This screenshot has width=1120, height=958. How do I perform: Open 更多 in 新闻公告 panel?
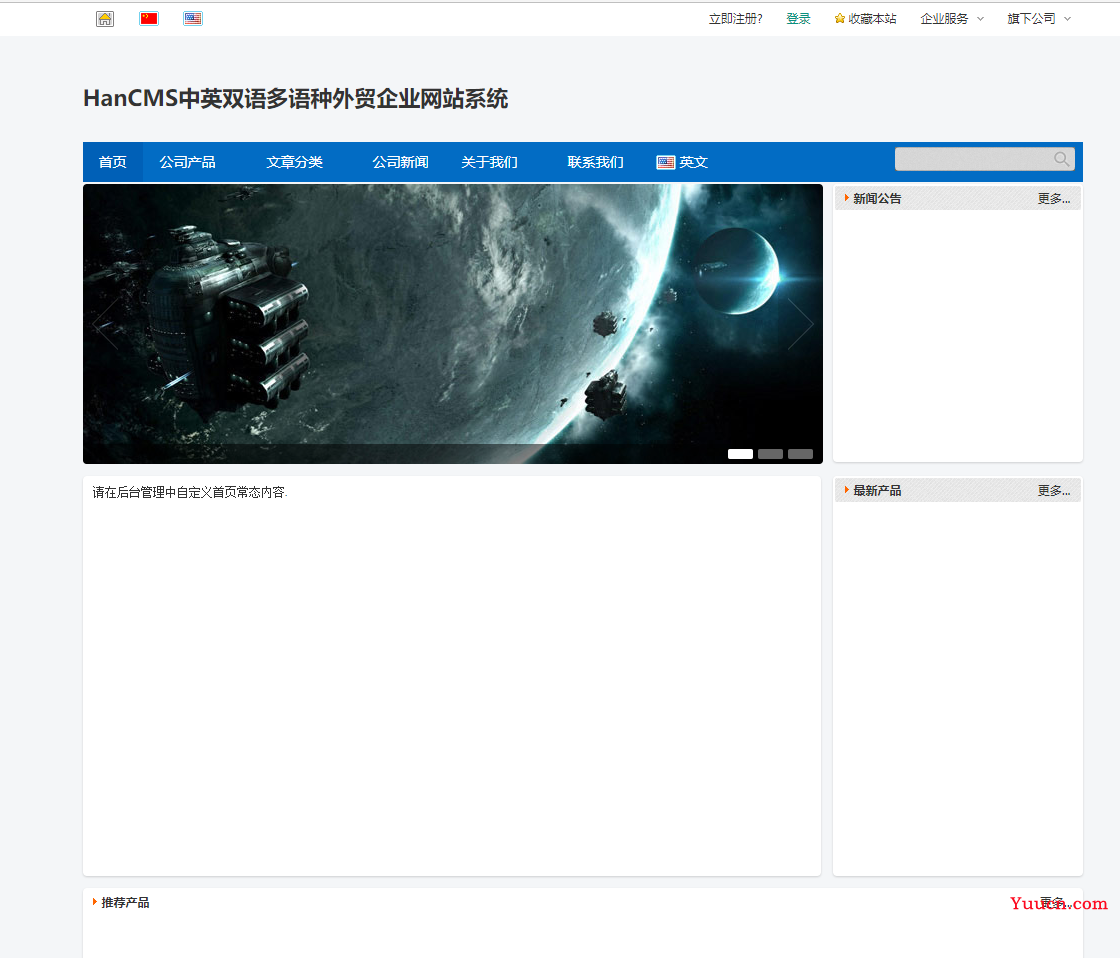tap(1054, 199)
